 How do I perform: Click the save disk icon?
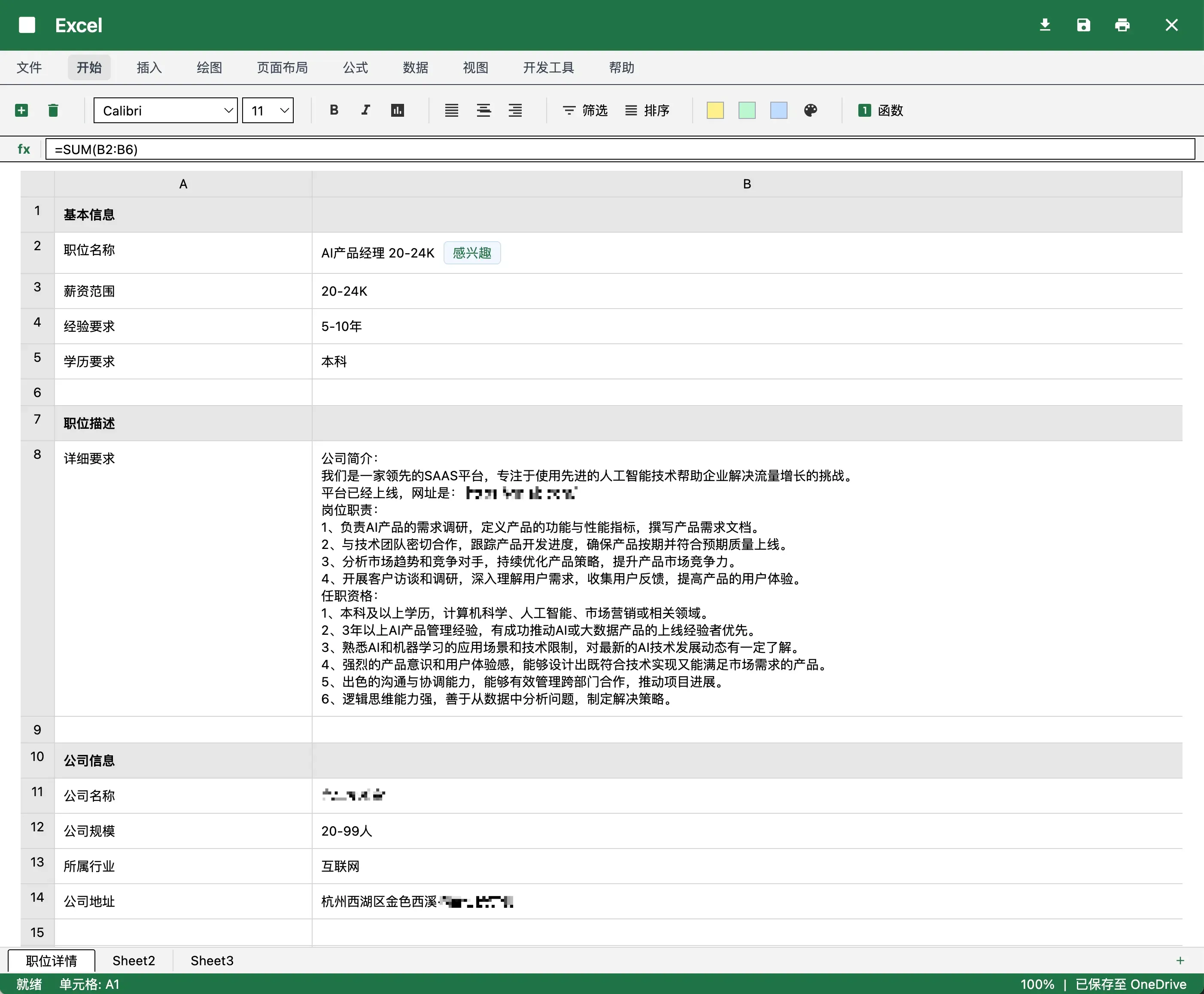(1083, 25)
